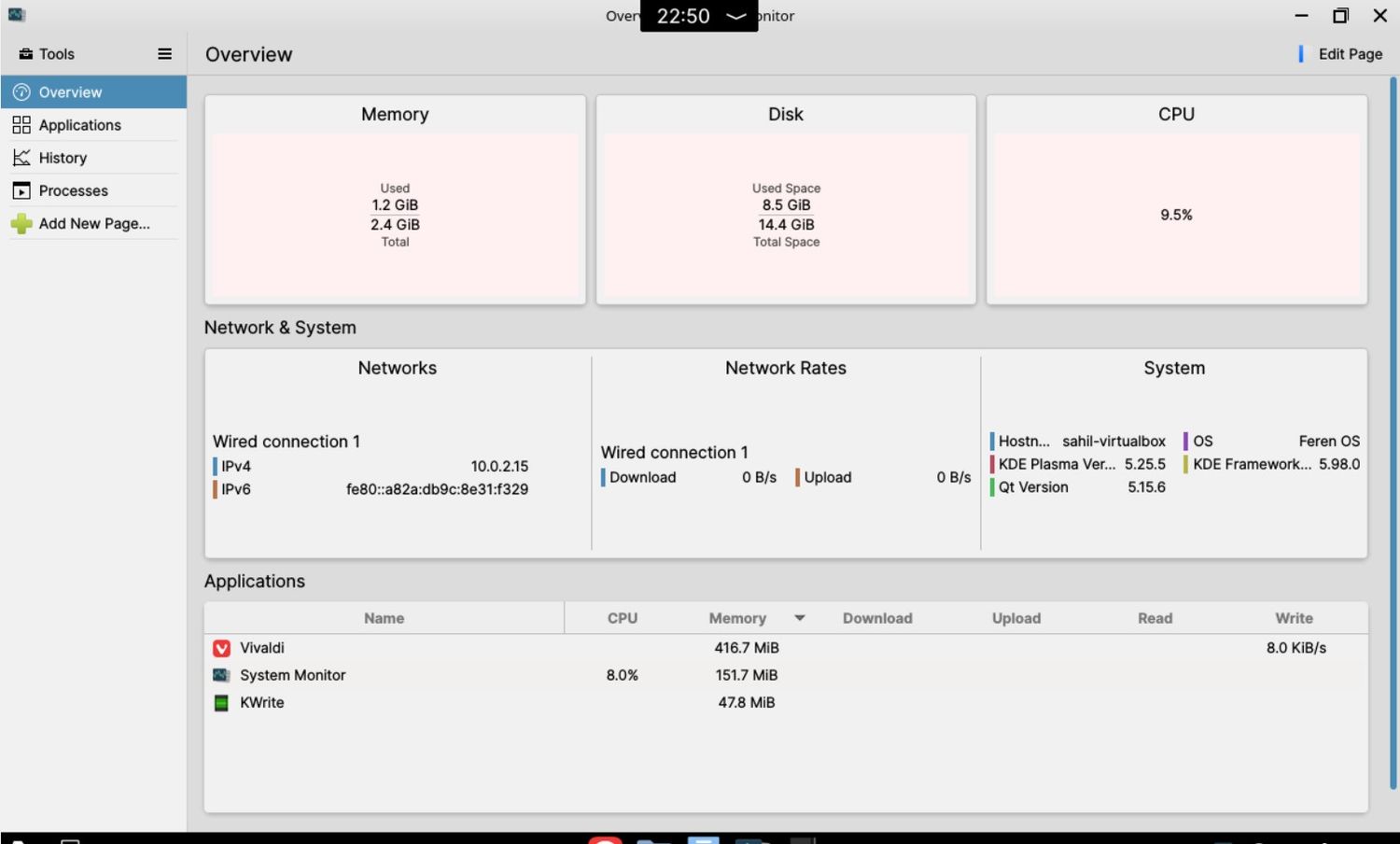The height and width of the screenshot is (844, 1400).
Task: Click the Tools briefcase icon
Action: point(26,54)
